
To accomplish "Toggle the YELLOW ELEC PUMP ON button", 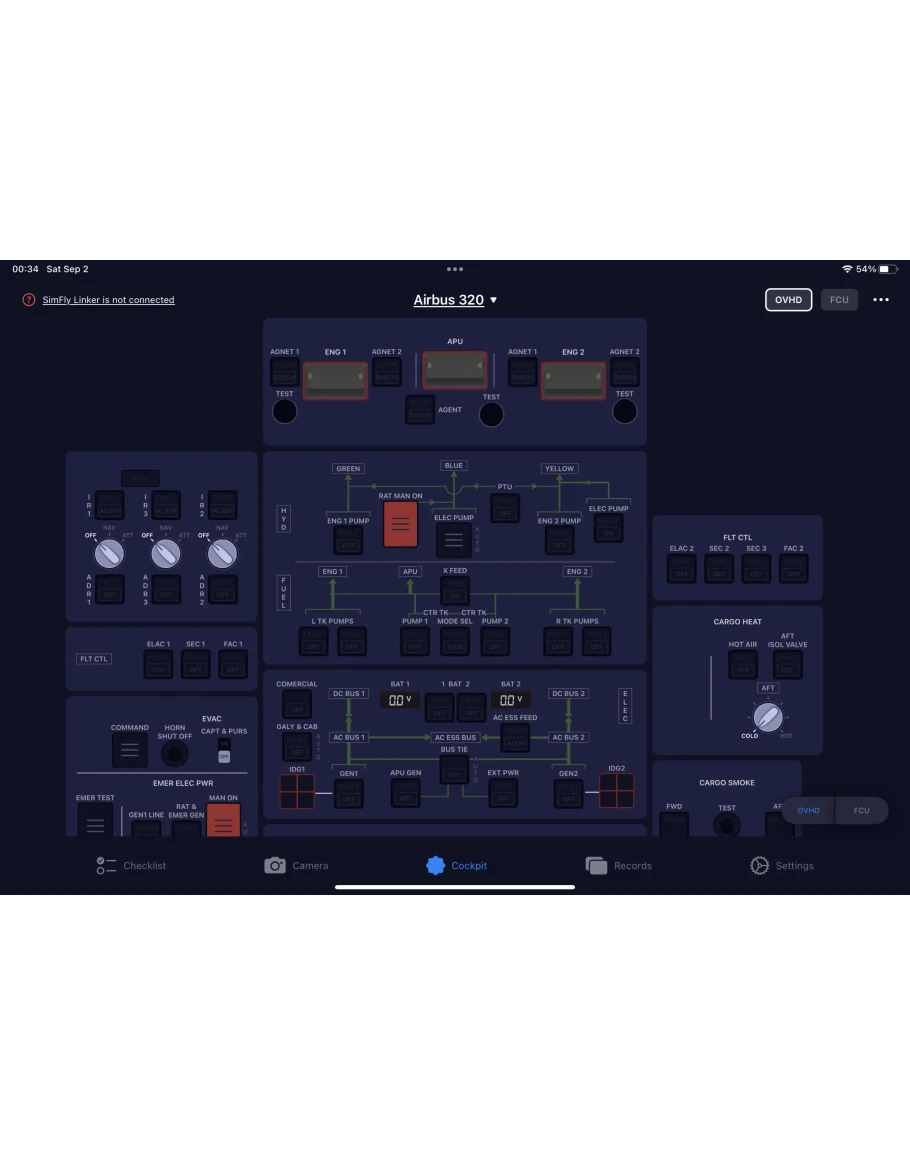I will point(608,527).
